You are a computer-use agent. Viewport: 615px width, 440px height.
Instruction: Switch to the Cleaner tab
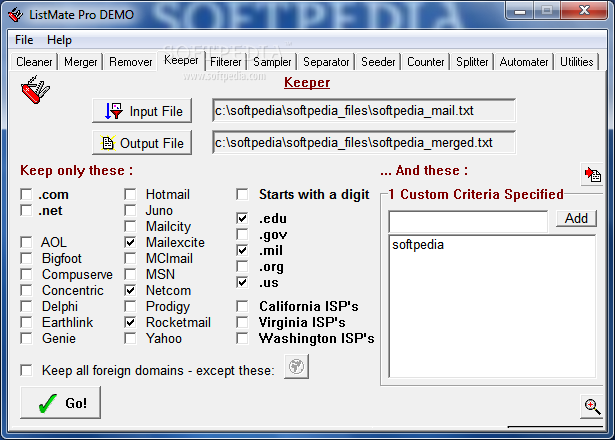tap(34, 62)
